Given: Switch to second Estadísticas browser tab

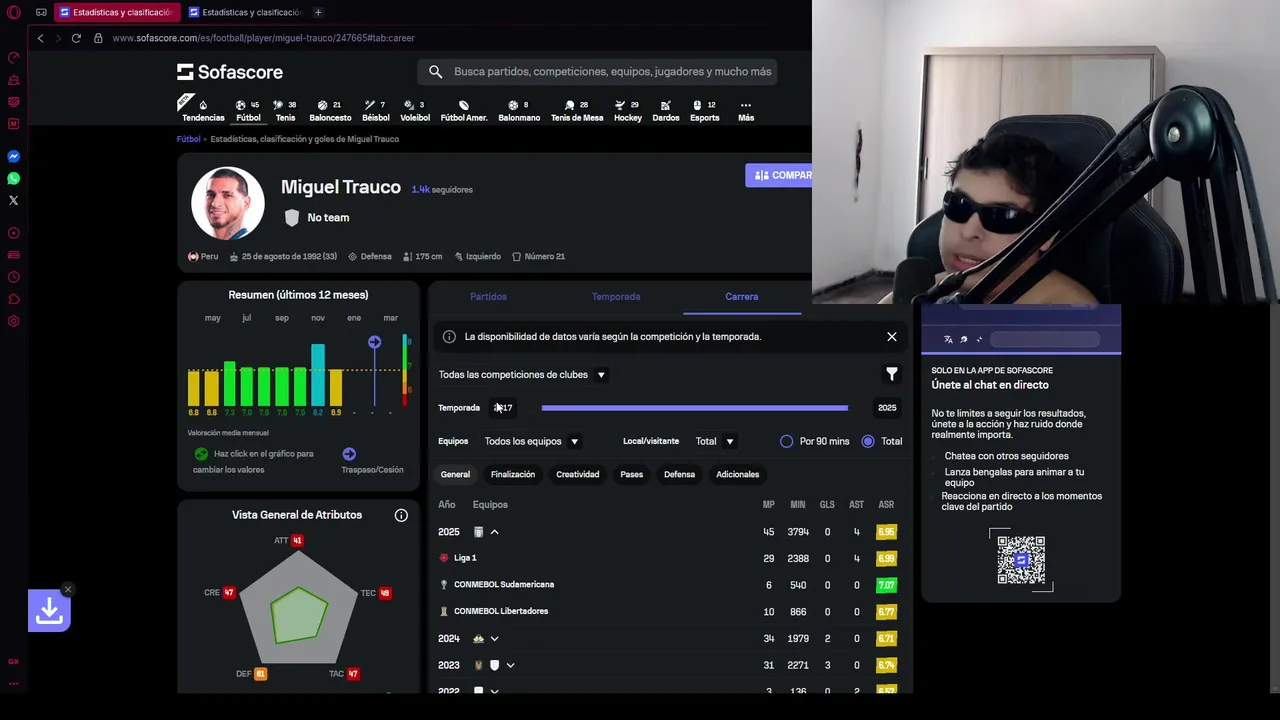Looking at the screenshot, I should pos(245,12).
